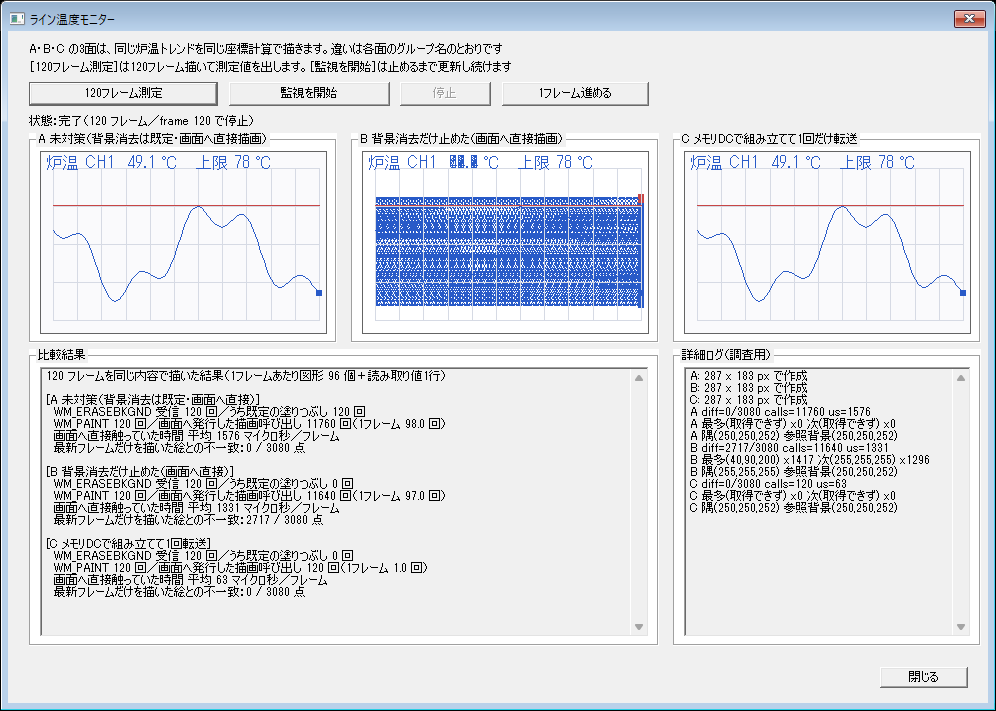Click log line 'C diff=0/3080 calls=120 us=63'
996x711 pixels.
click(x=768, y=484)
